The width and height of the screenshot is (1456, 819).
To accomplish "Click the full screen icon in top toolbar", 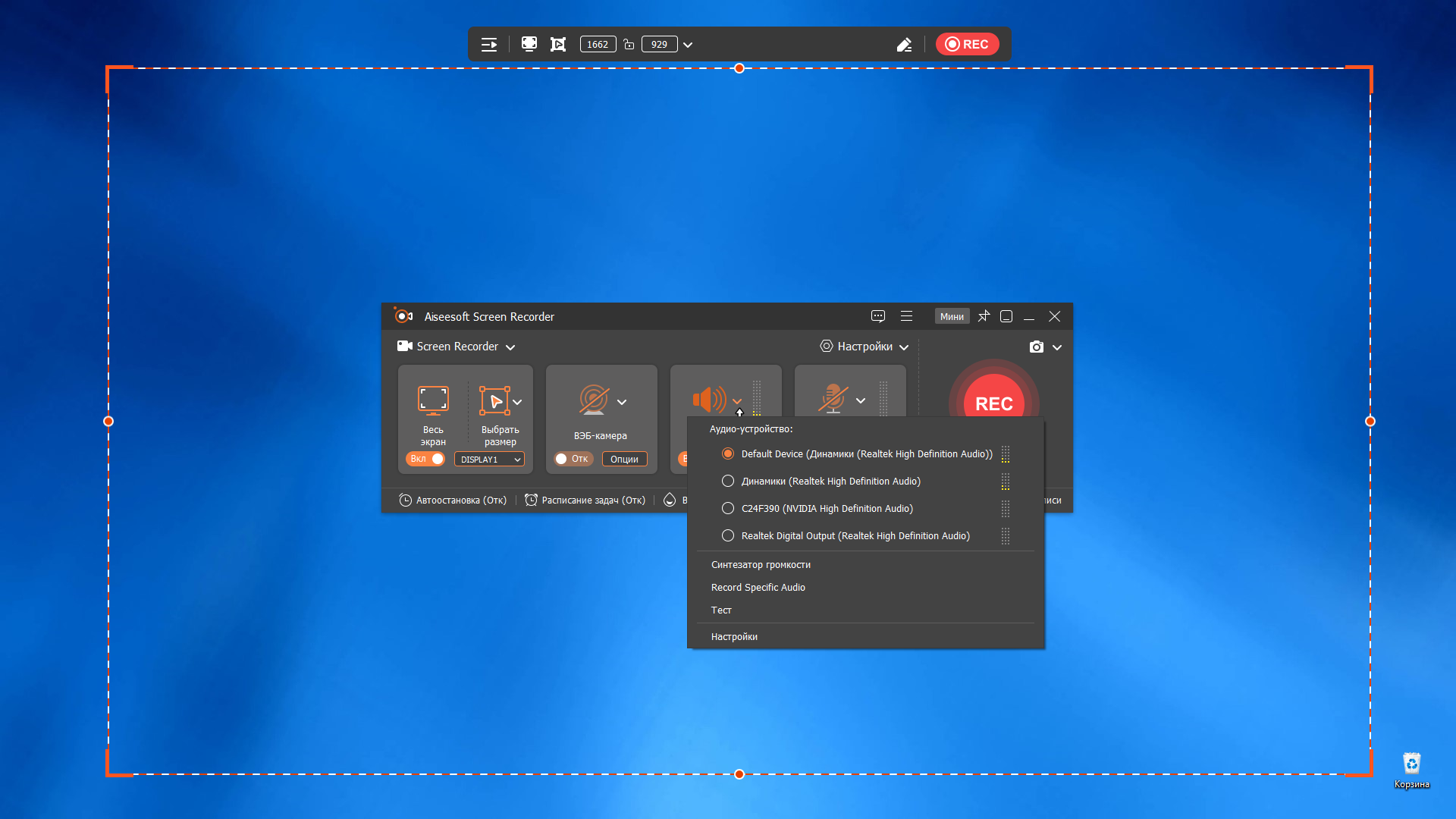I will (529, 44).
